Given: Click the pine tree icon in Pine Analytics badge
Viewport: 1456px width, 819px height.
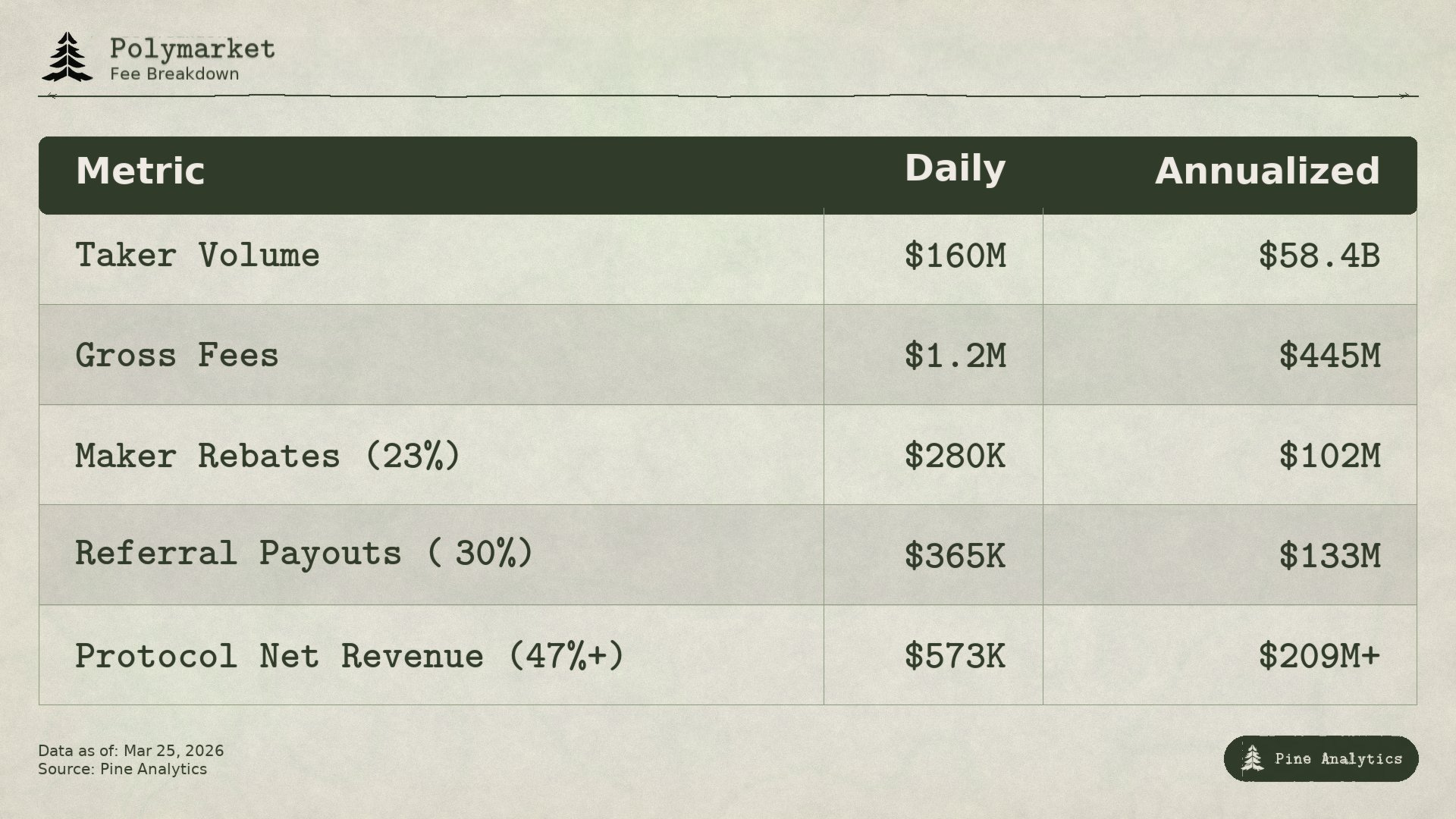Looking at the screenshot, I should point(1252,758).
